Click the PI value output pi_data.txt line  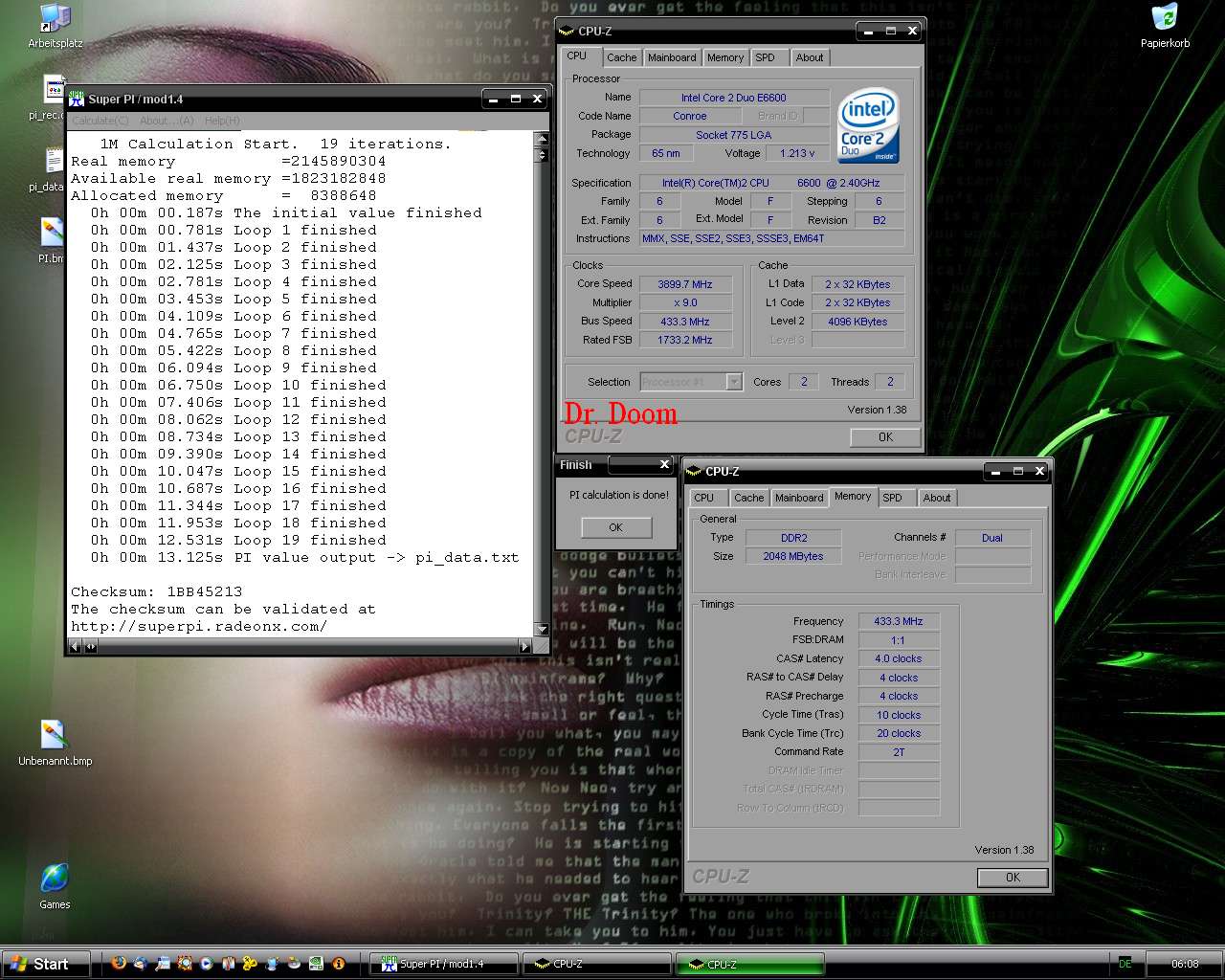tap(304, 557)
